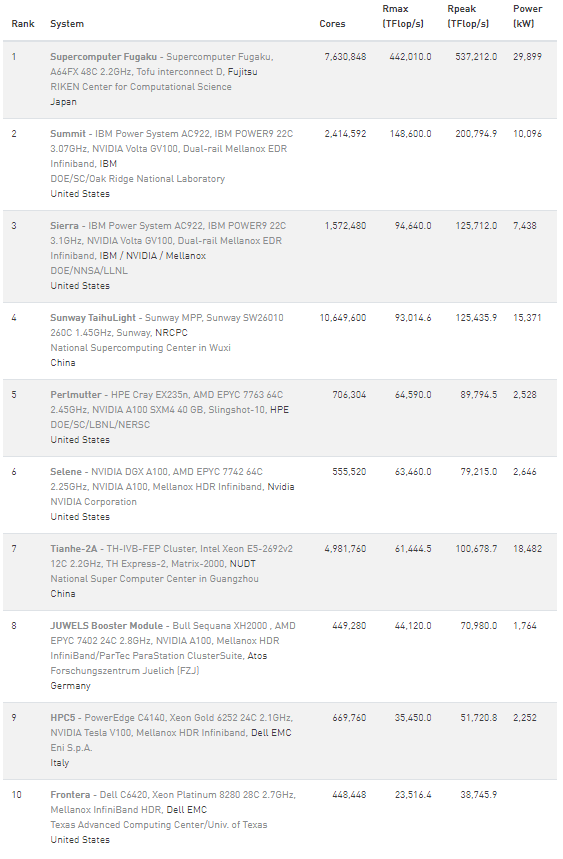Click RIKEN Center for Computational Science
This screenshot has height=859, width=563.
click(x=141, y=87)
